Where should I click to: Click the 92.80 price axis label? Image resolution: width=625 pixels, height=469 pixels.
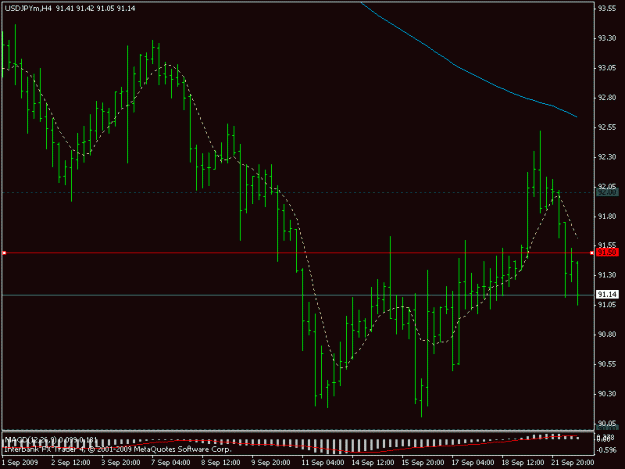click(x=607, y=98)
